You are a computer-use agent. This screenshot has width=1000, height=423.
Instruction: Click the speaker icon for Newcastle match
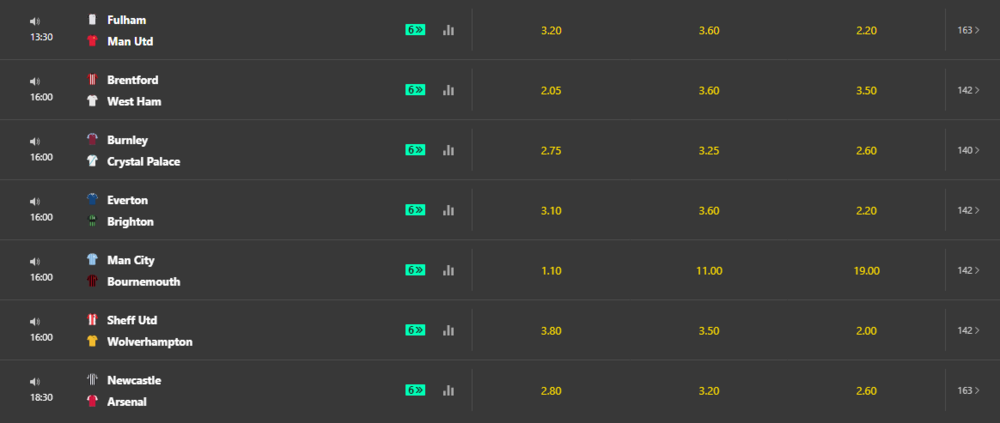(x=35, y=382)
